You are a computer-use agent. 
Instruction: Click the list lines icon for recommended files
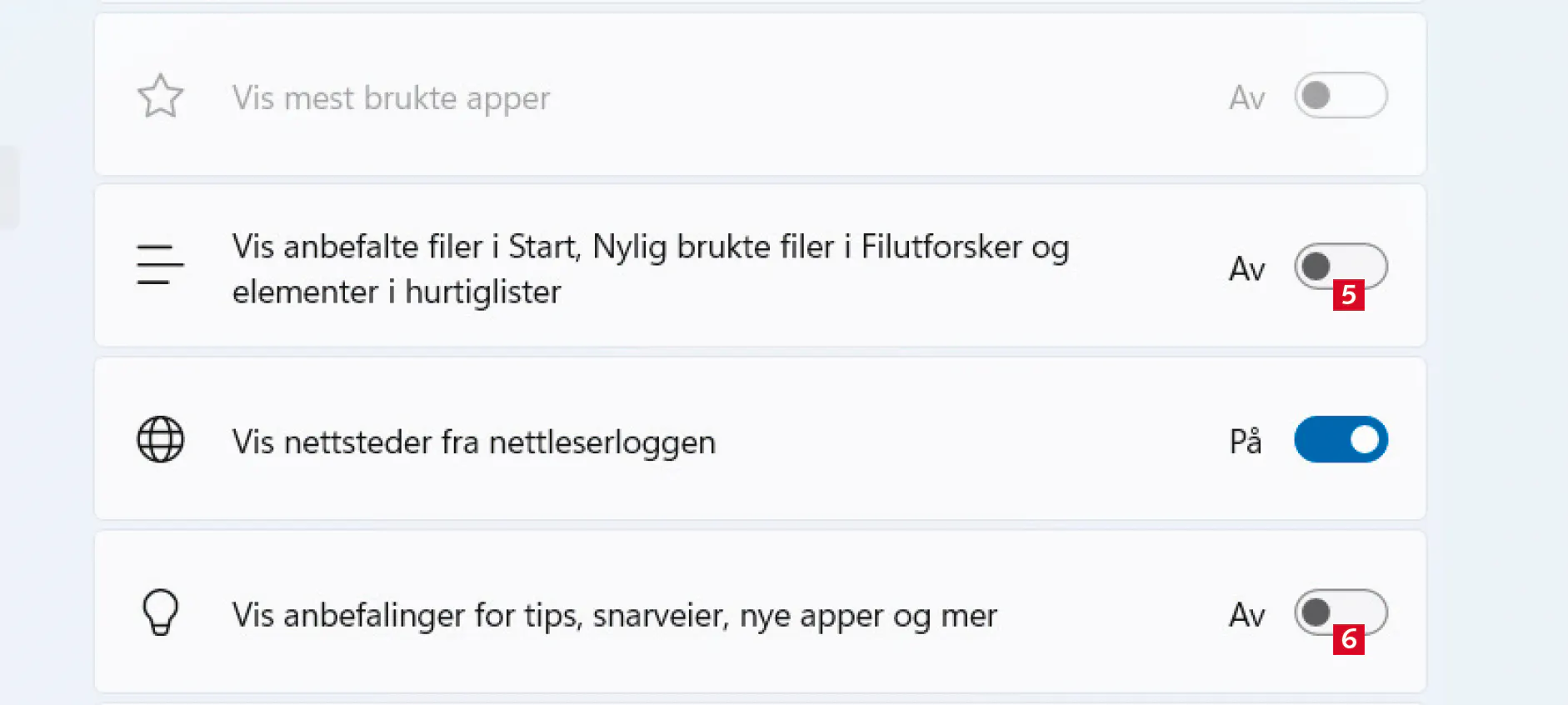[x=160, y=265]
